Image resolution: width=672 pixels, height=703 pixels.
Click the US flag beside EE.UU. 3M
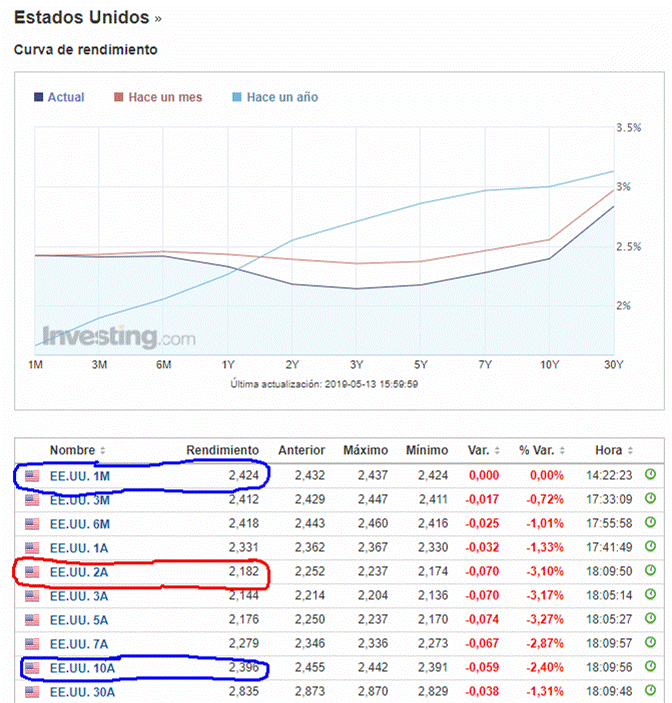(32, 500)
